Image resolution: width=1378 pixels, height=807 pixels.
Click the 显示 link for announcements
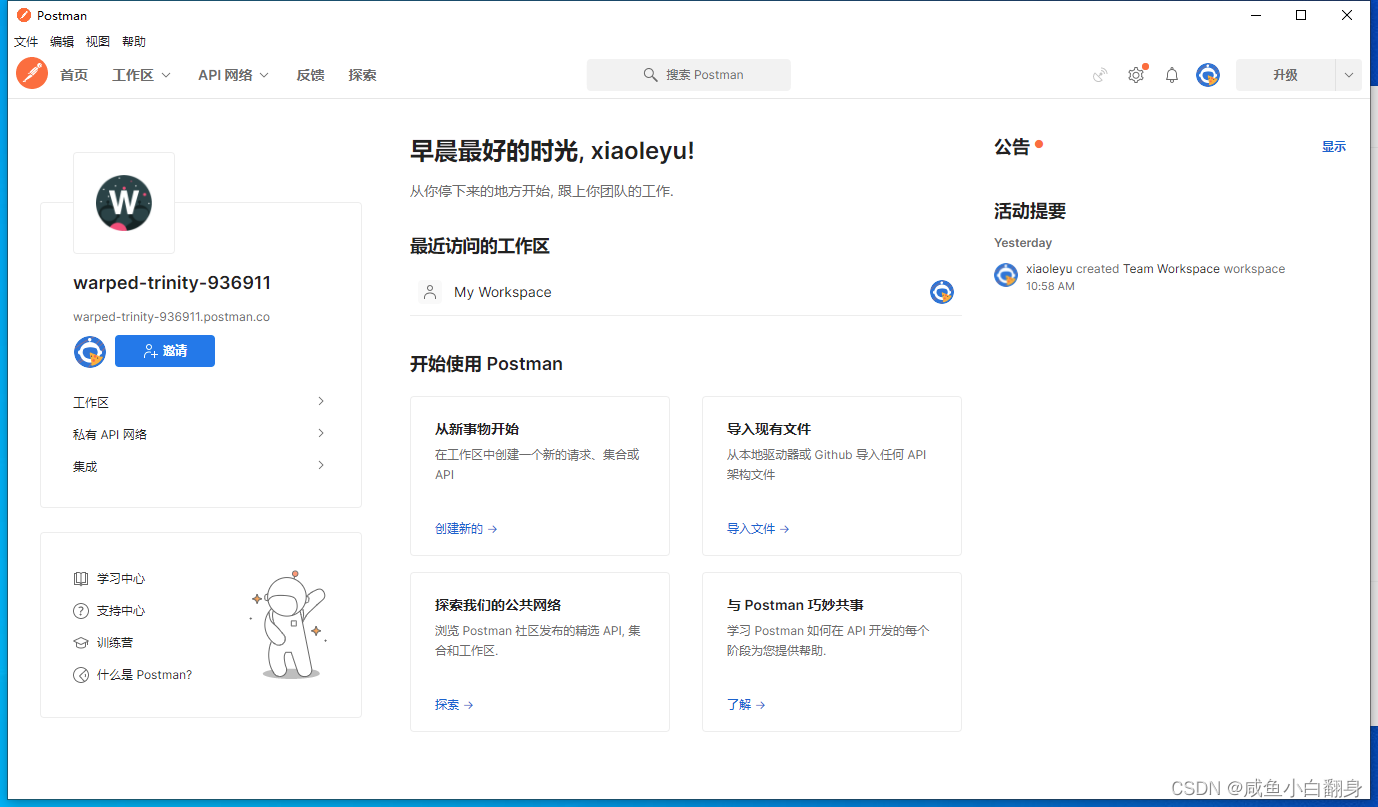(1334, 147)
